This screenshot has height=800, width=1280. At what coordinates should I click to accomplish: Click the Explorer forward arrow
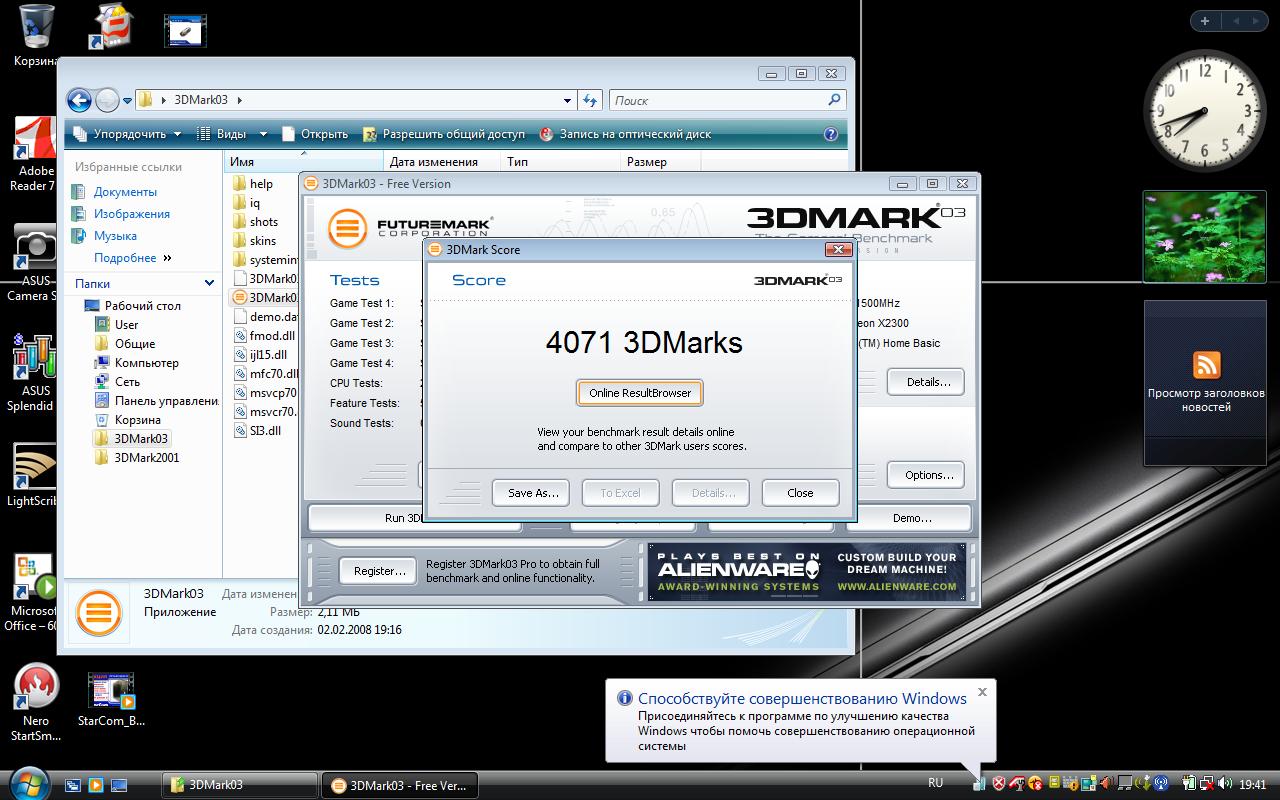coord(107,100)
